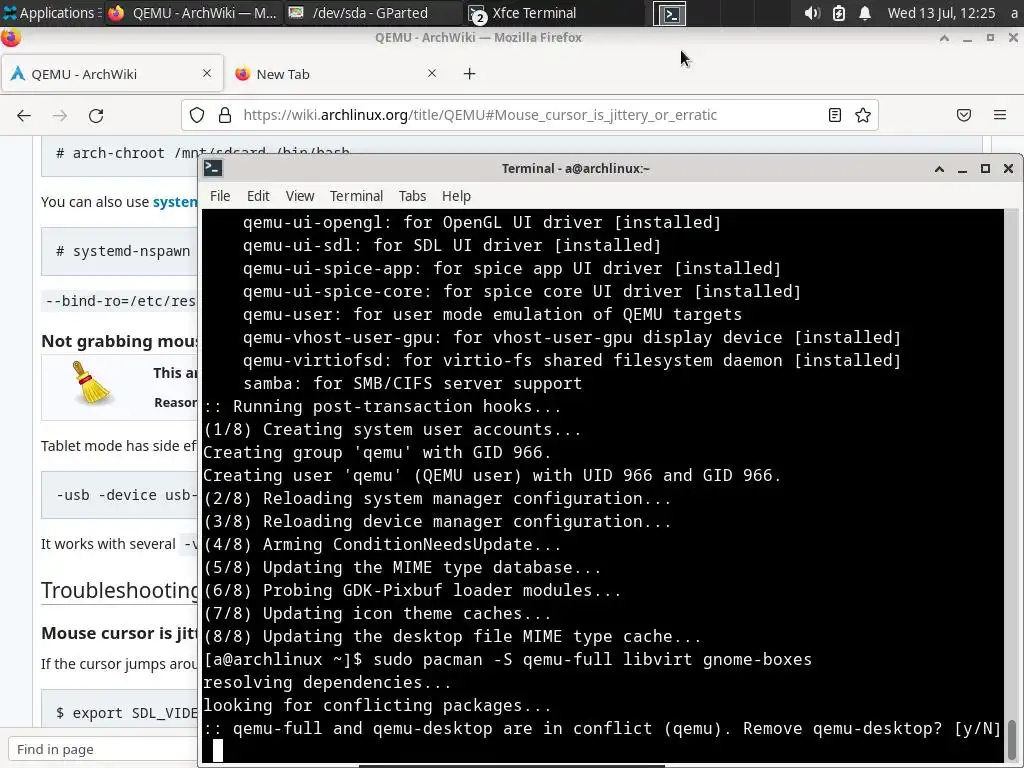This screenshot has width=1024, height=768.
Task: Click the '-usb -device usb-' code block
Action: (x=120, y=495)
